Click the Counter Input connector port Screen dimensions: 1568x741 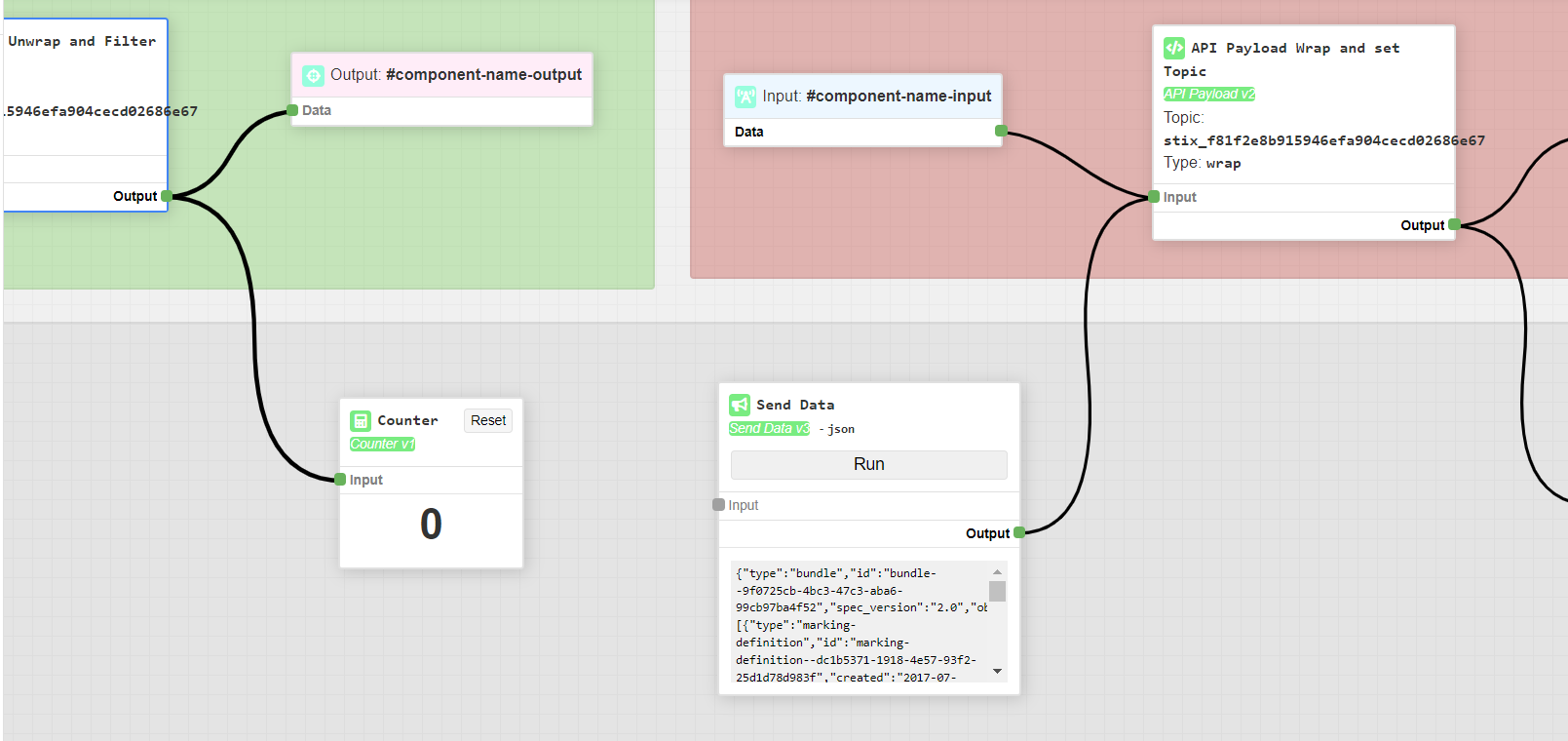pyautogui.click(x=340, y=480)
